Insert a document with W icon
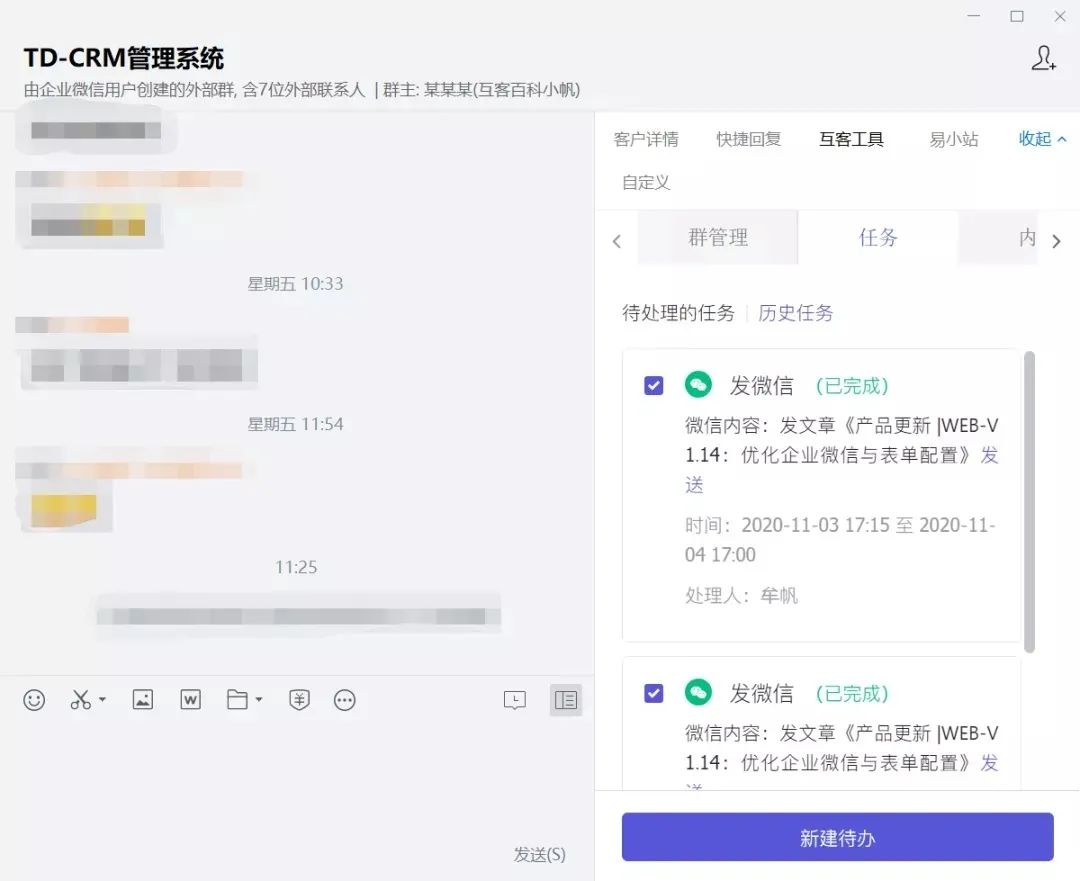 point(190,700)
